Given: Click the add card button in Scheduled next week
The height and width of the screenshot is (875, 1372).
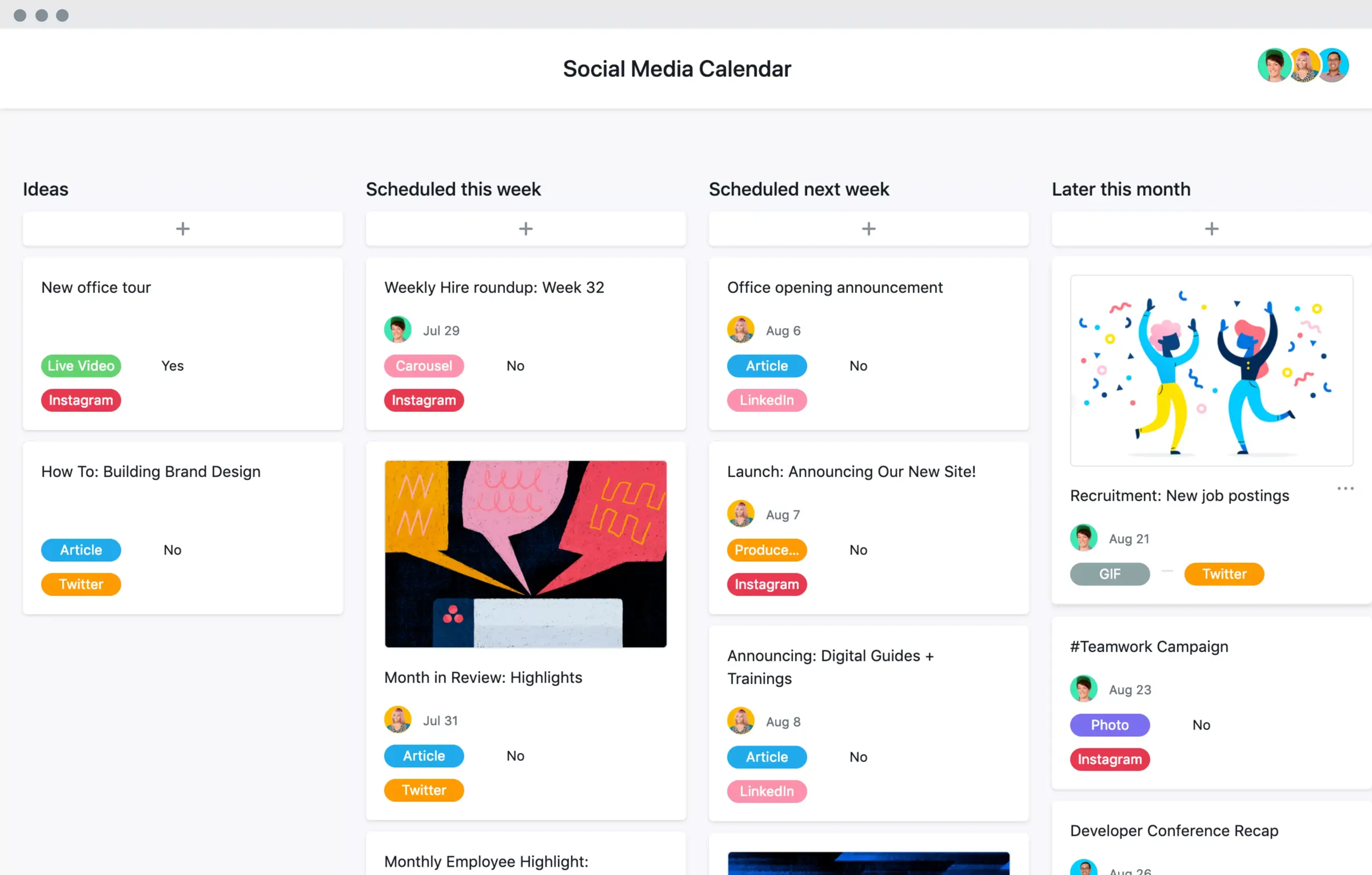Looking at the screenshot, I should tap(868, 228).
